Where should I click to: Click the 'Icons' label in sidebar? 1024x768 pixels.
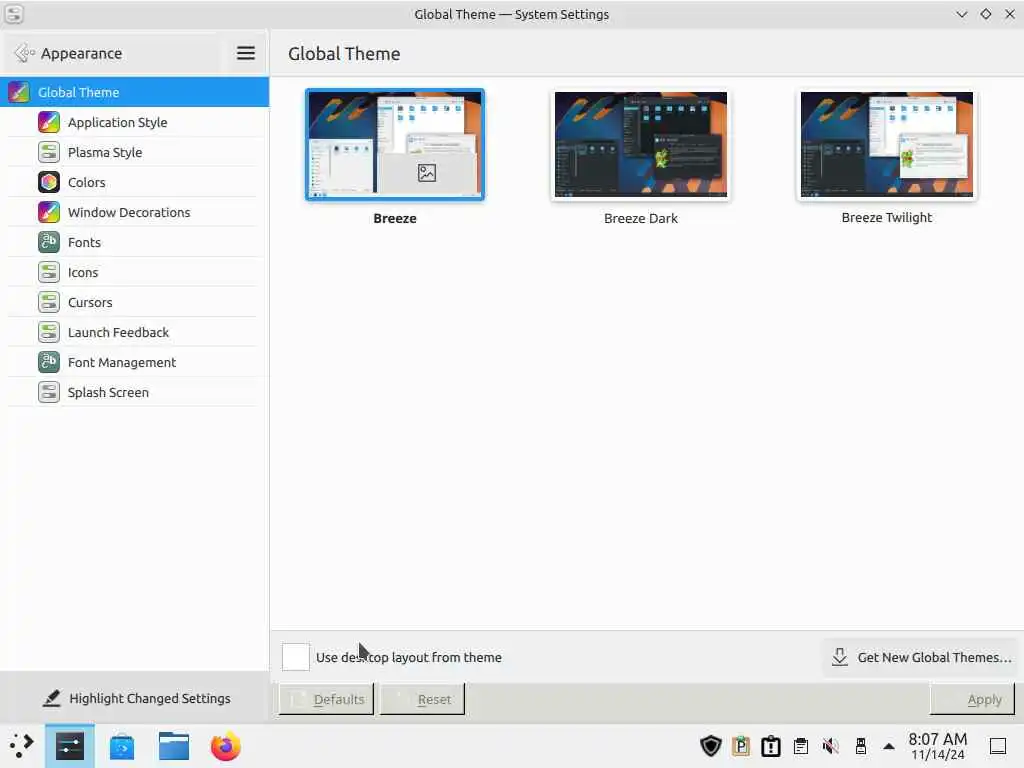(x=83, y=272)
